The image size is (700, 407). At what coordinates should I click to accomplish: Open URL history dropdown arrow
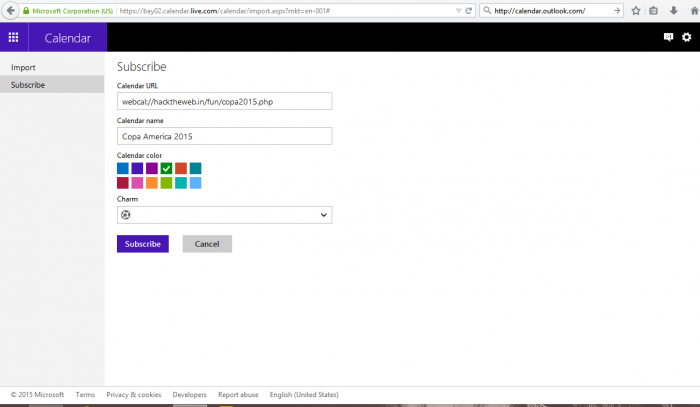(458, 11)
